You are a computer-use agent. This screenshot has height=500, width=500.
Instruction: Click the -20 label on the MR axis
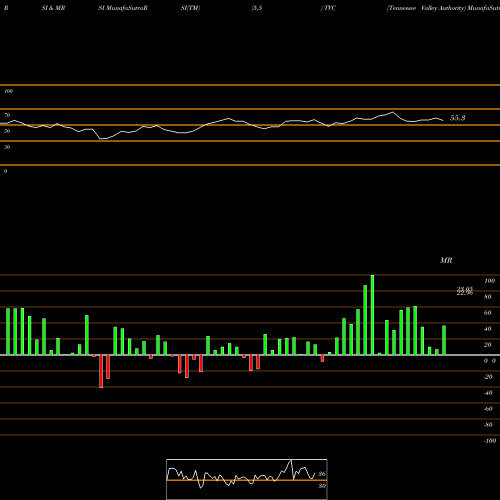[x=488, y=377]
